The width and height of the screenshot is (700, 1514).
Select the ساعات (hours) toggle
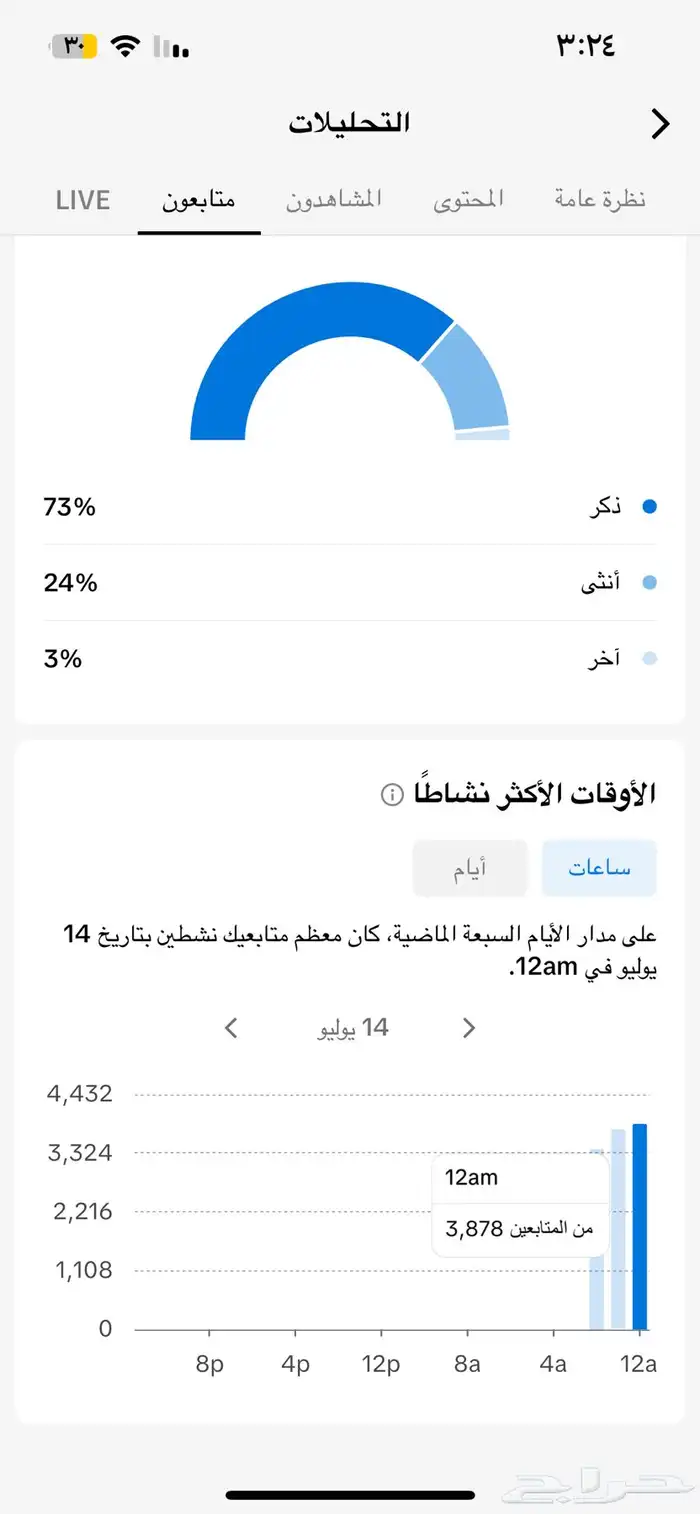599,868
